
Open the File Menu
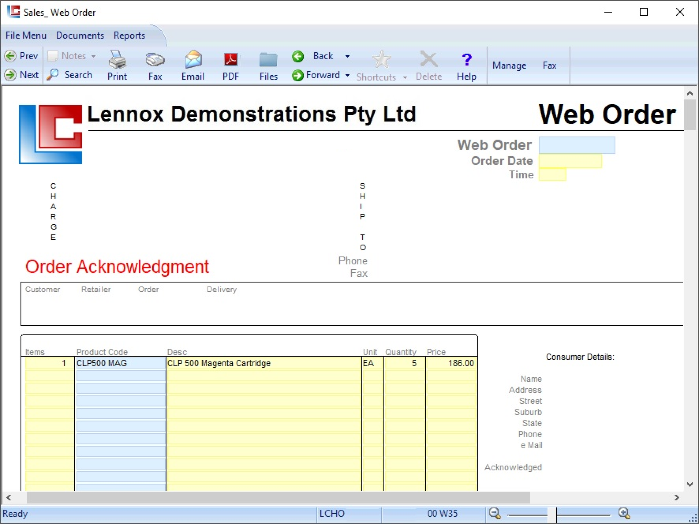point(26,35)
